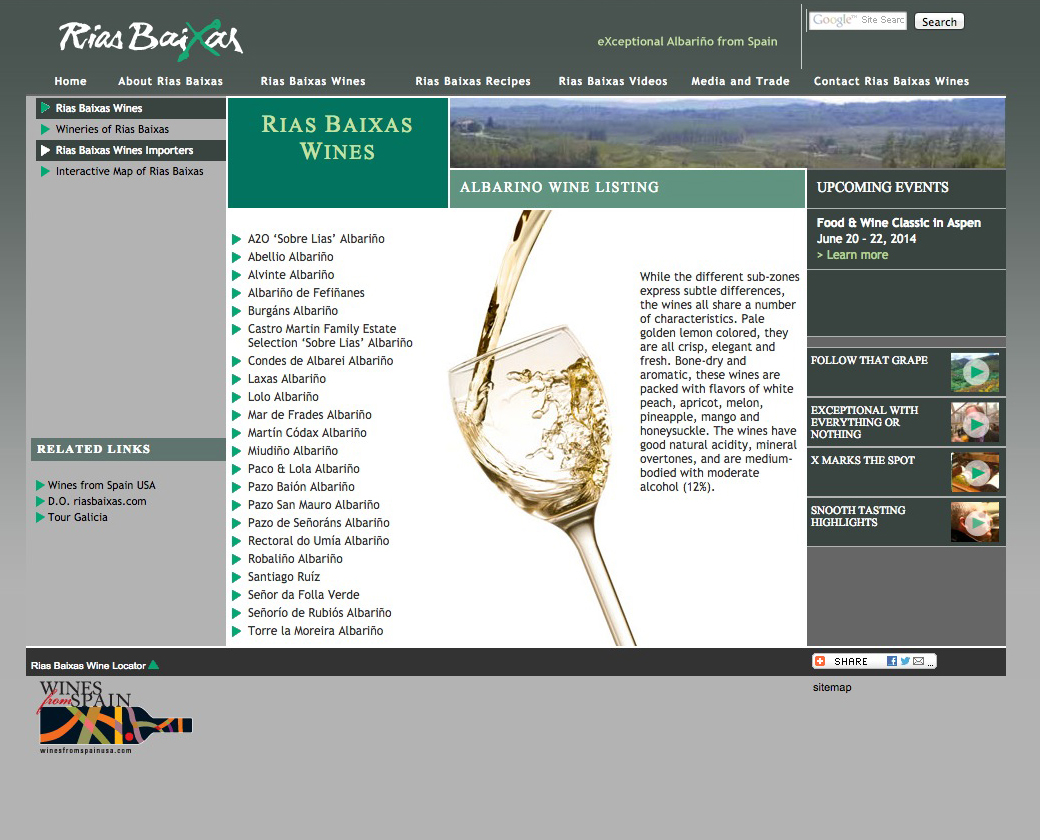This screenshot has width=1040, height=840.
Task: Open Albariño de Fefiñanes
Action: pos(306,293)
